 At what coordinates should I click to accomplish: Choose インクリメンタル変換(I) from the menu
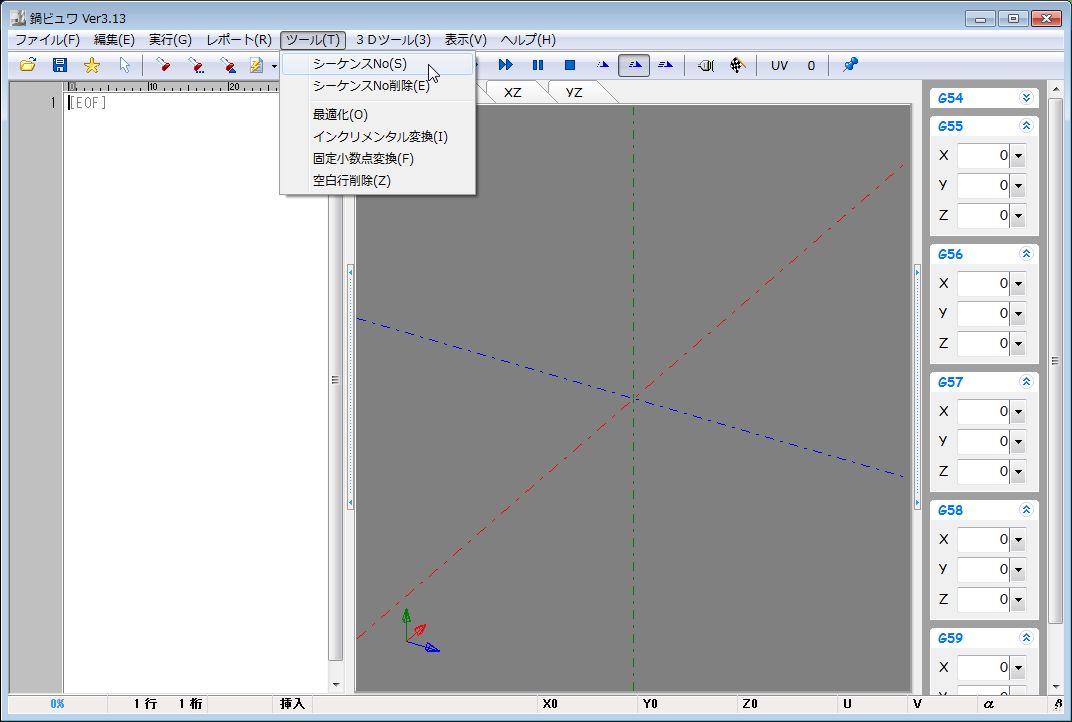377,137
